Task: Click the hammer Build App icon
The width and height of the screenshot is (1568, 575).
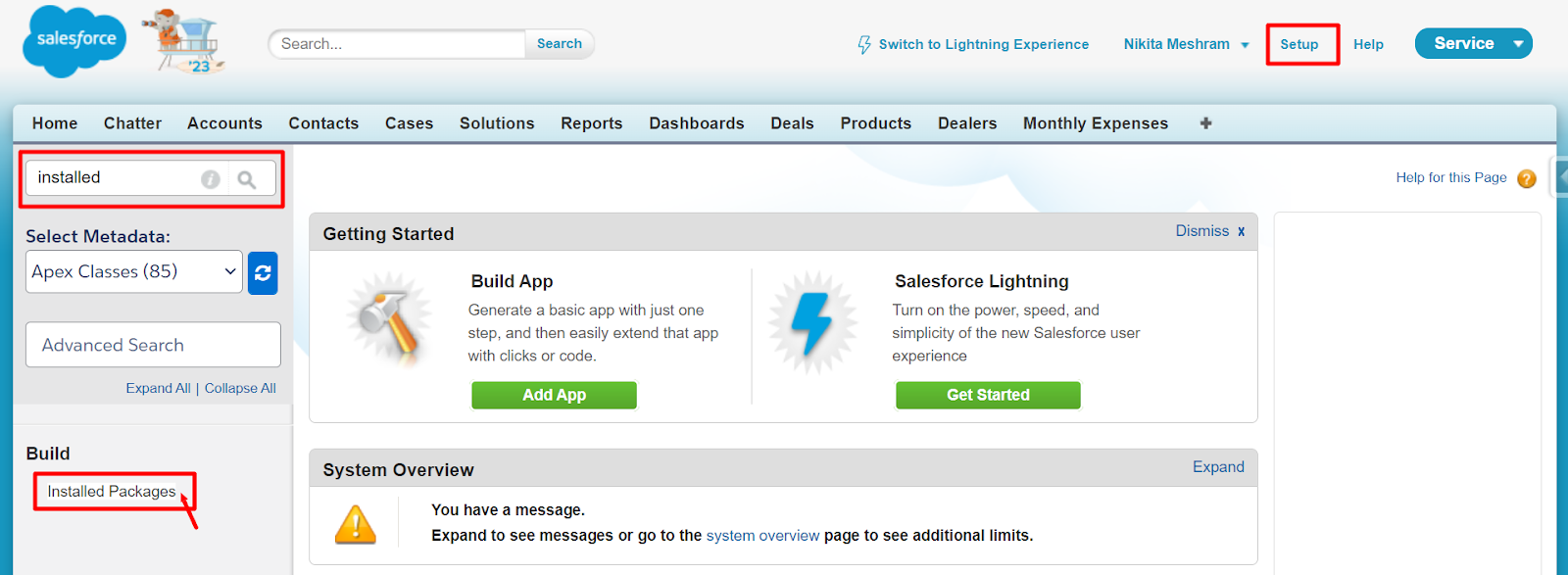Action: pyautogui.click(x=389, y=320)
